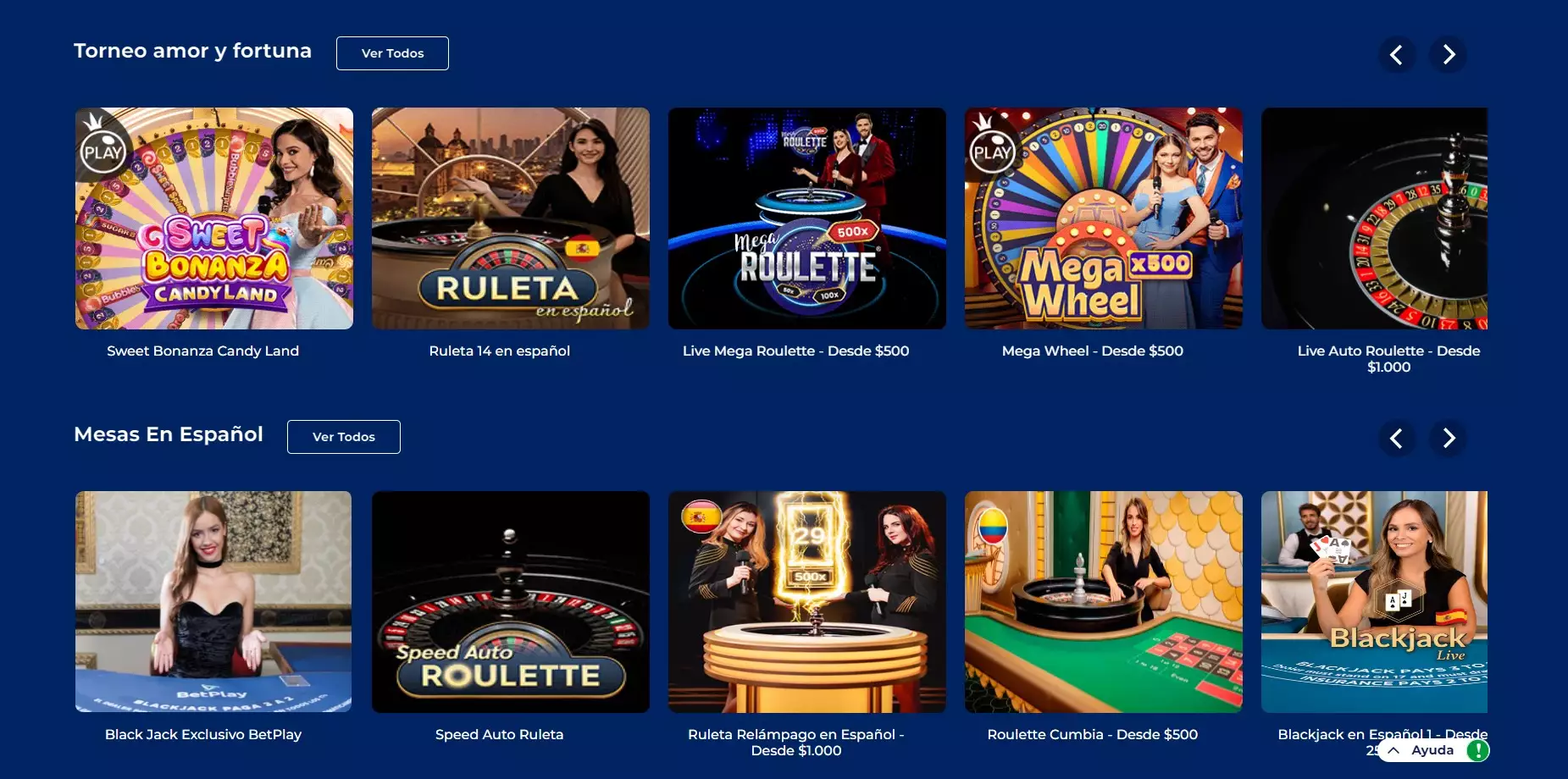Open Black Jack Exclusivo BetPlay thumbnail
1568x779 pixels.
coord(213,602)
